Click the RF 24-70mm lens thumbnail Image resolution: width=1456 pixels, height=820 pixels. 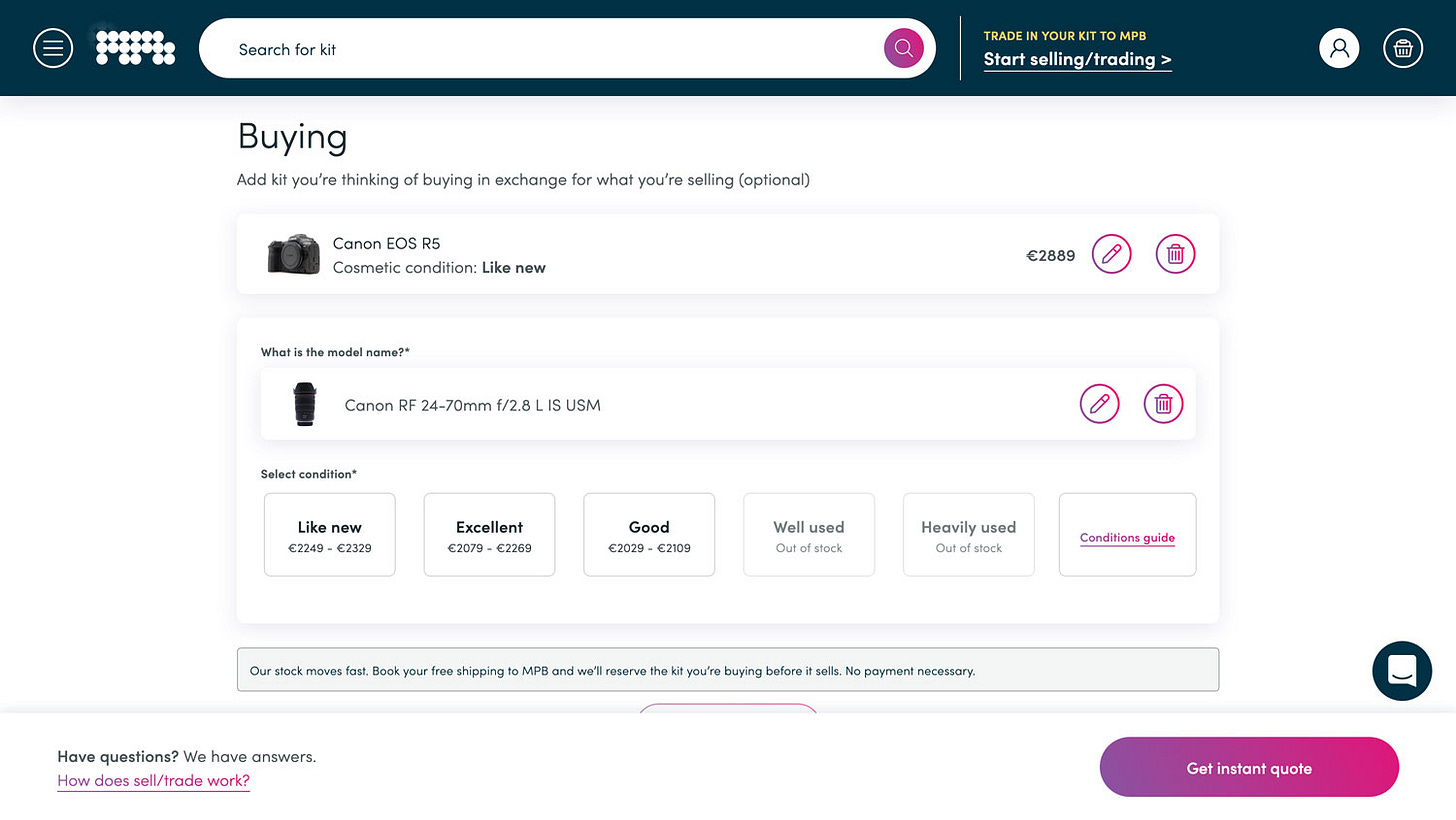coord(304,404)
